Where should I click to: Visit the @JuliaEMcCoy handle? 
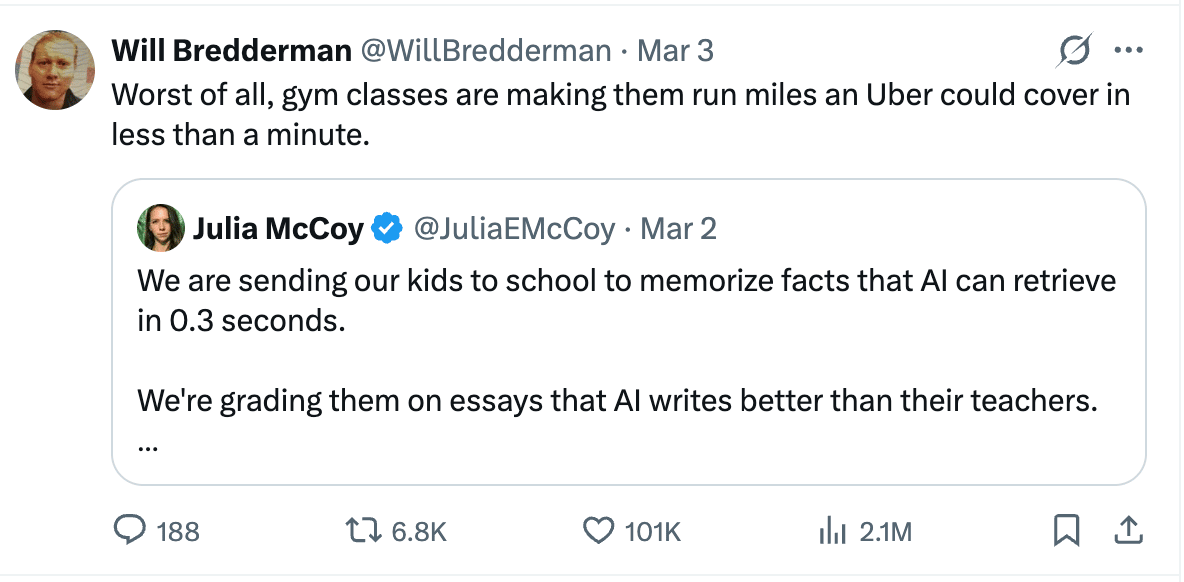514,229
